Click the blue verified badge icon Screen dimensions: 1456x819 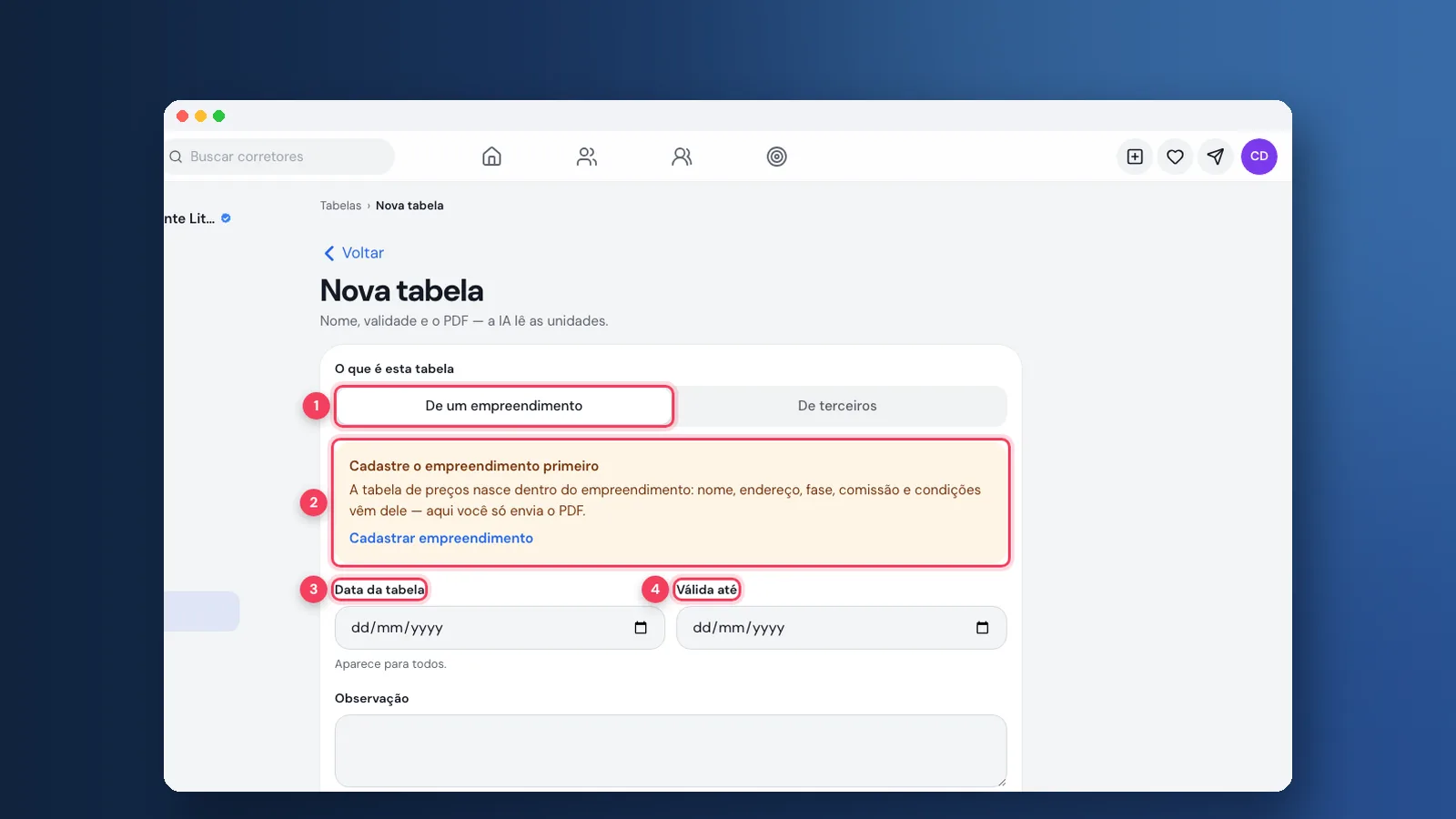point(226,218)
